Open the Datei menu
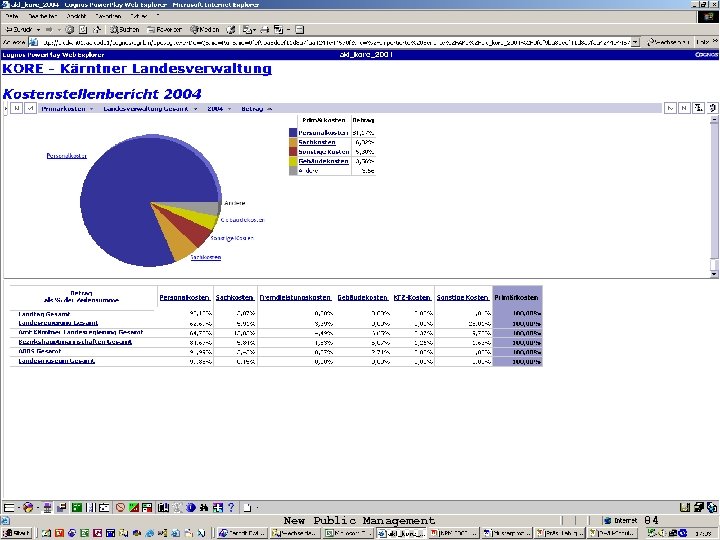Screen dimensions: 720x540 pyautogui.click(x=12, y=16)
